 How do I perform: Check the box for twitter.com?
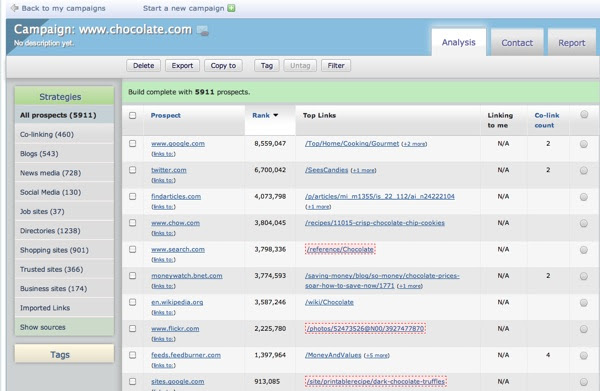(x=132, y=170)
